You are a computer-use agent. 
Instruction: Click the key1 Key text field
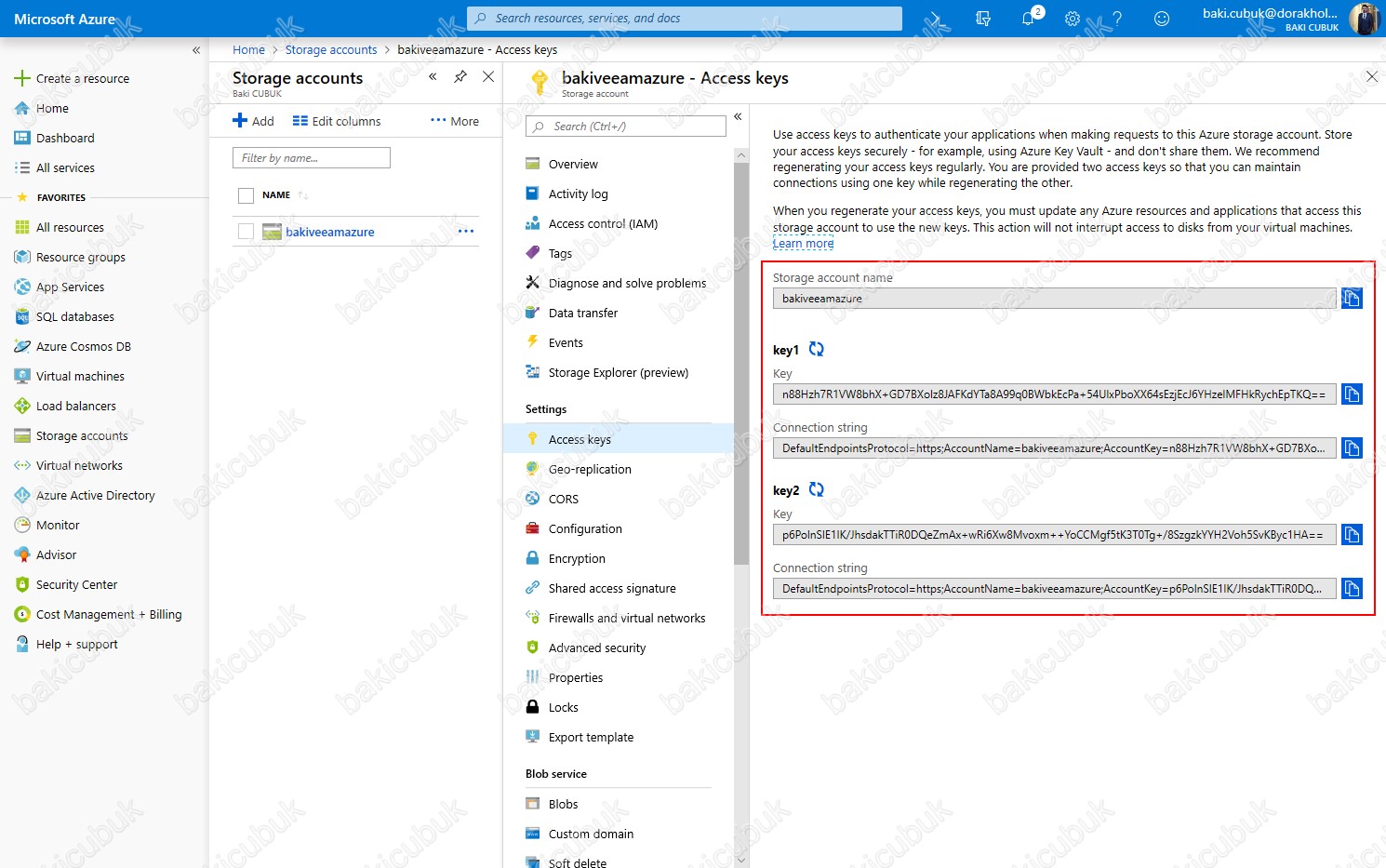click(1054, 394)
